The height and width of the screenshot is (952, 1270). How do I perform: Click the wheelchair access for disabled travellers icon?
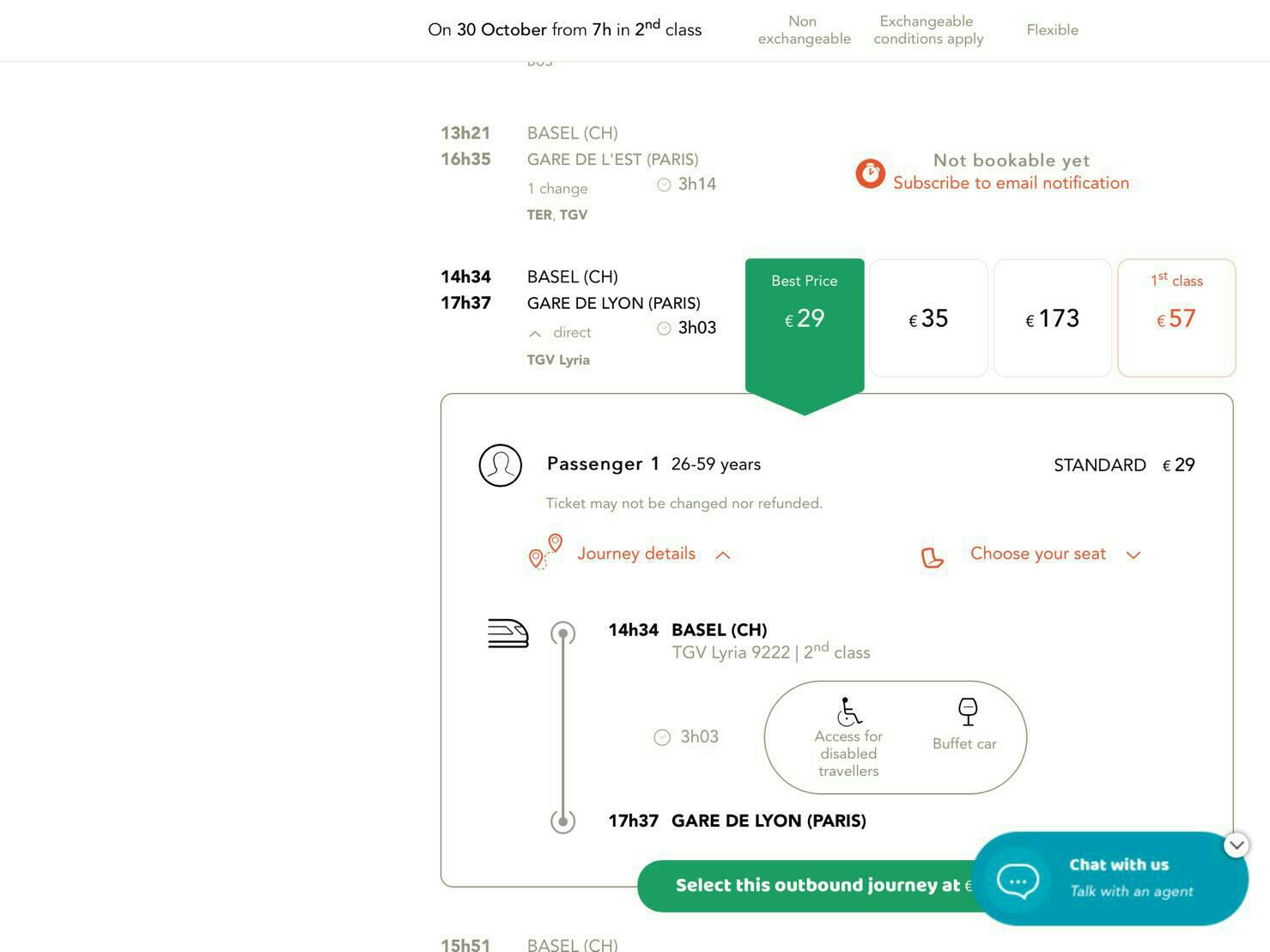(848, 712)
